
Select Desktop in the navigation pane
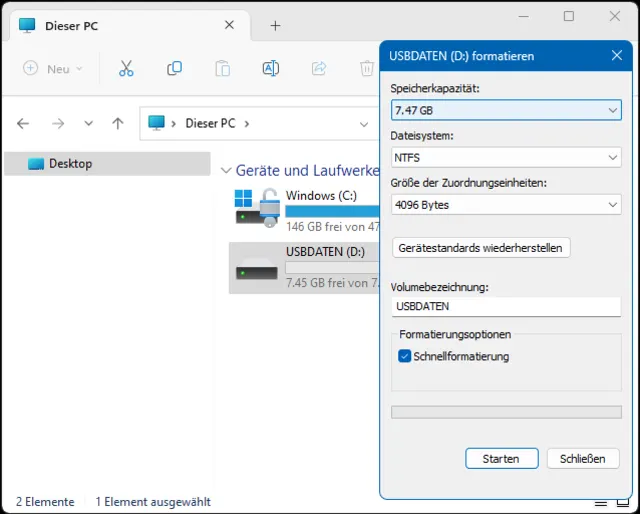(x=70, y=163)
